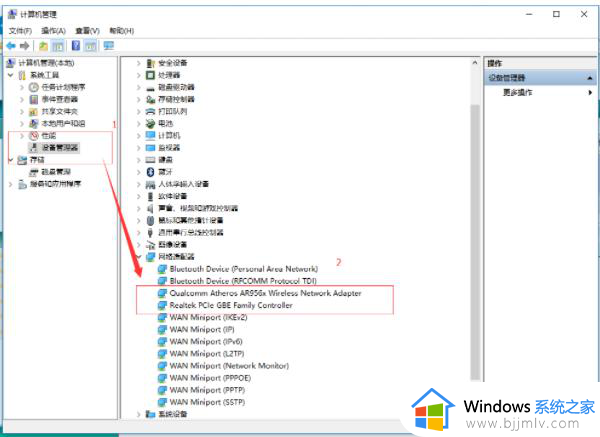Expand the 安全设备 device category
600x437 pixels.
(138, 62)
